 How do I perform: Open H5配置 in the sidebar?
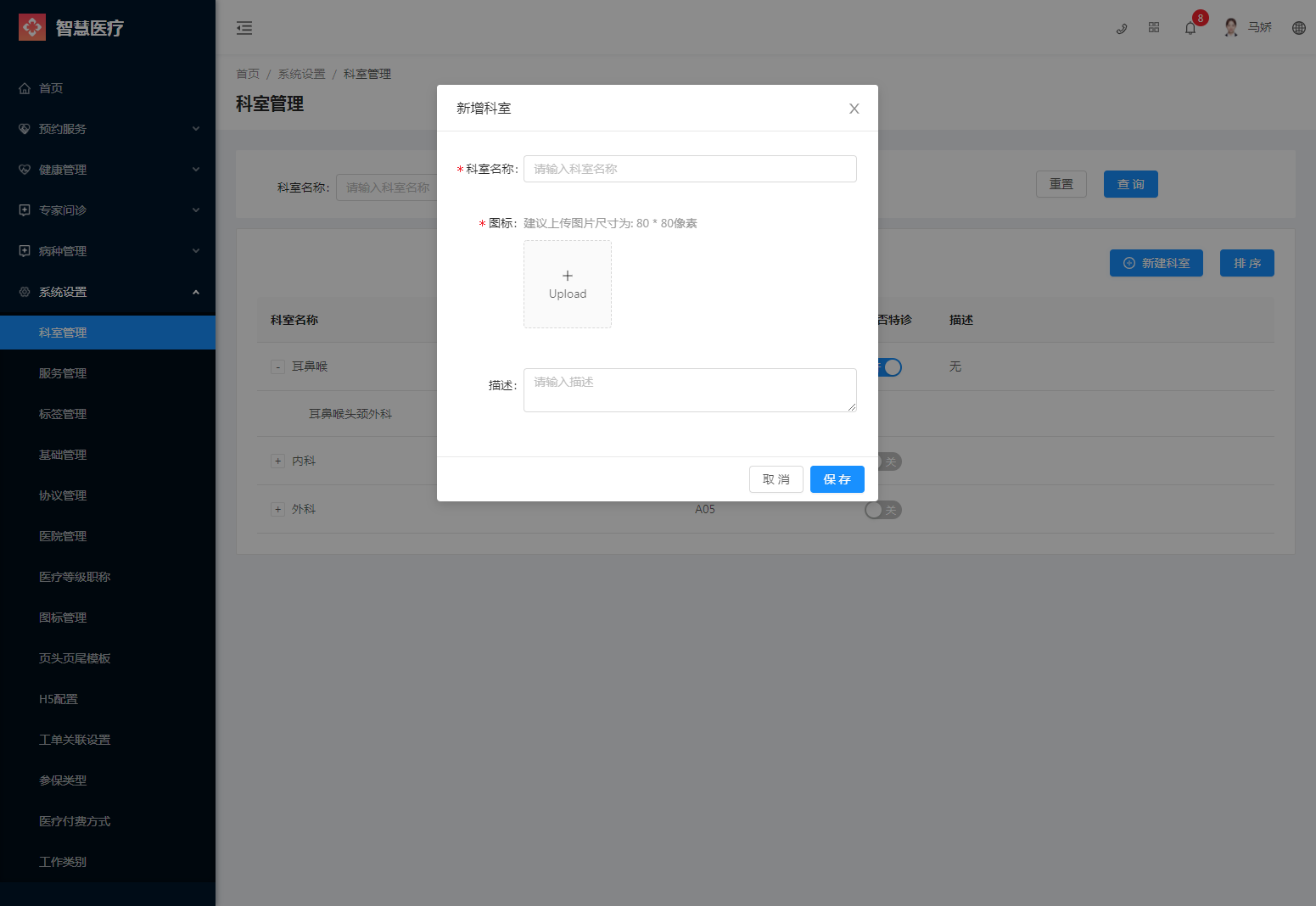[108, 699]
